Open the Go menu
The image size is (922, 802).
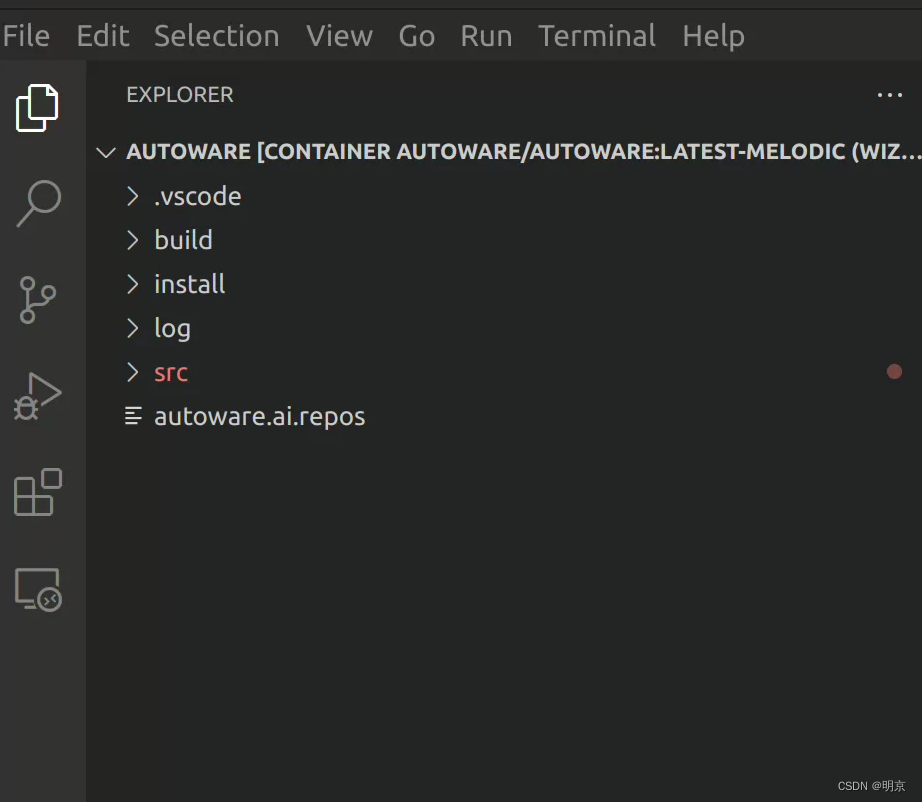[x=417, y=36]
